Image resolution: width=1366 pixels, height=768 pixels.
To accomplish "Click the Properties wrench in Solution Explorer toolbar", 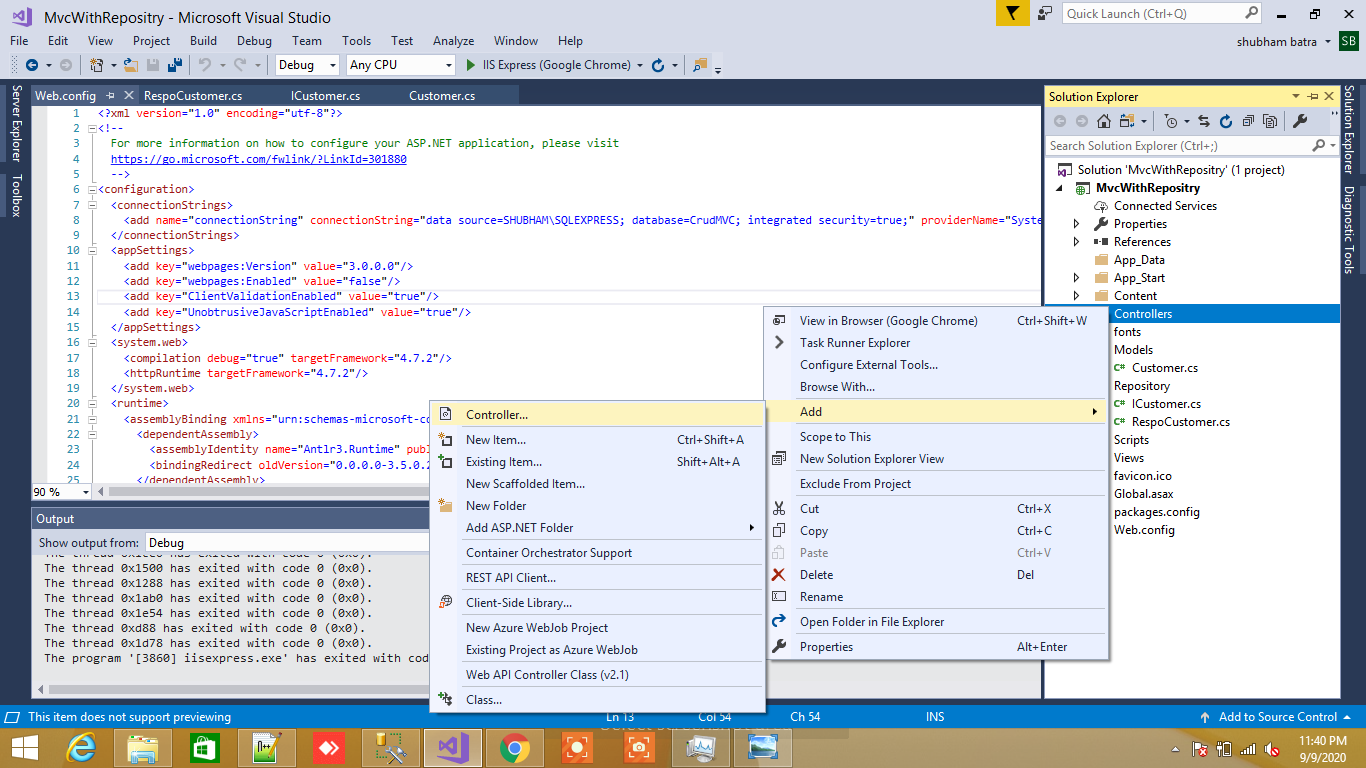I will 1301,121.
